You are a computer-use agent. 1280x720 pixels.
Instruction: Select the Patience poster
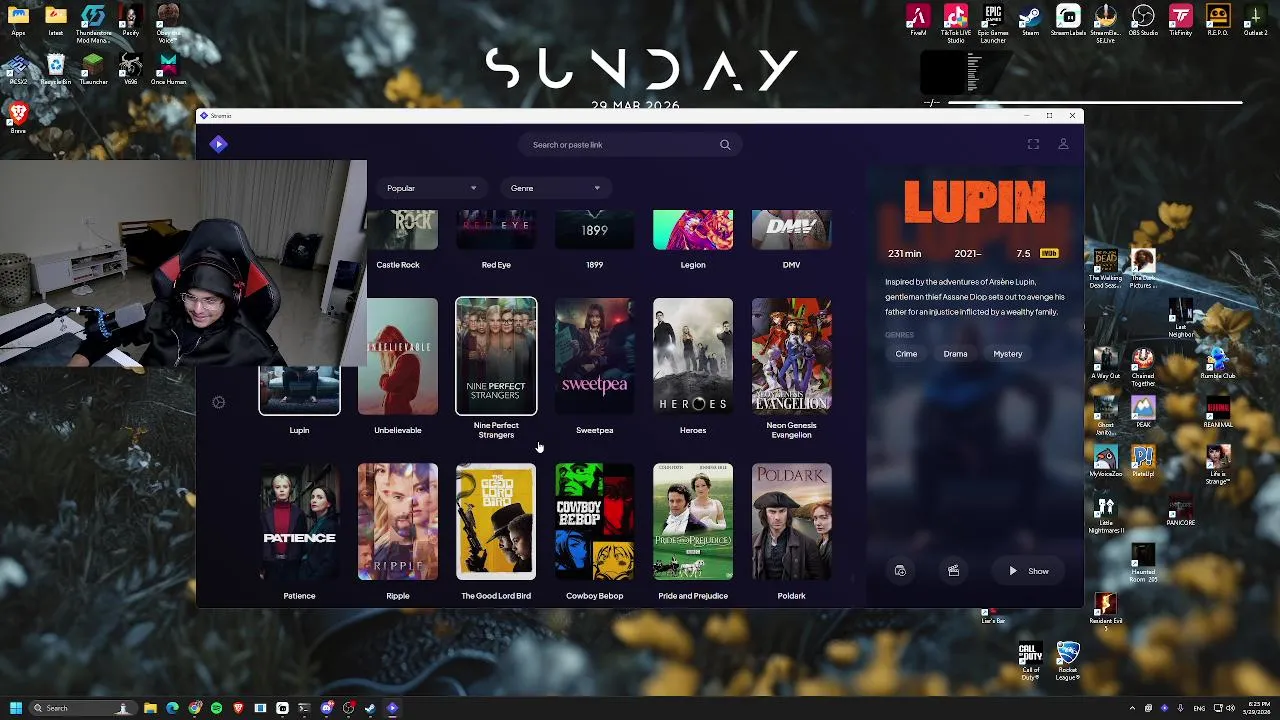click(299, 521)
